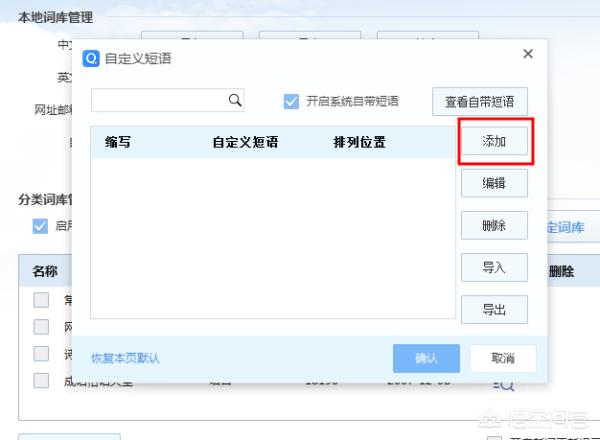
Task: Click 导入 to import phrases
Action: pos(494,267)
